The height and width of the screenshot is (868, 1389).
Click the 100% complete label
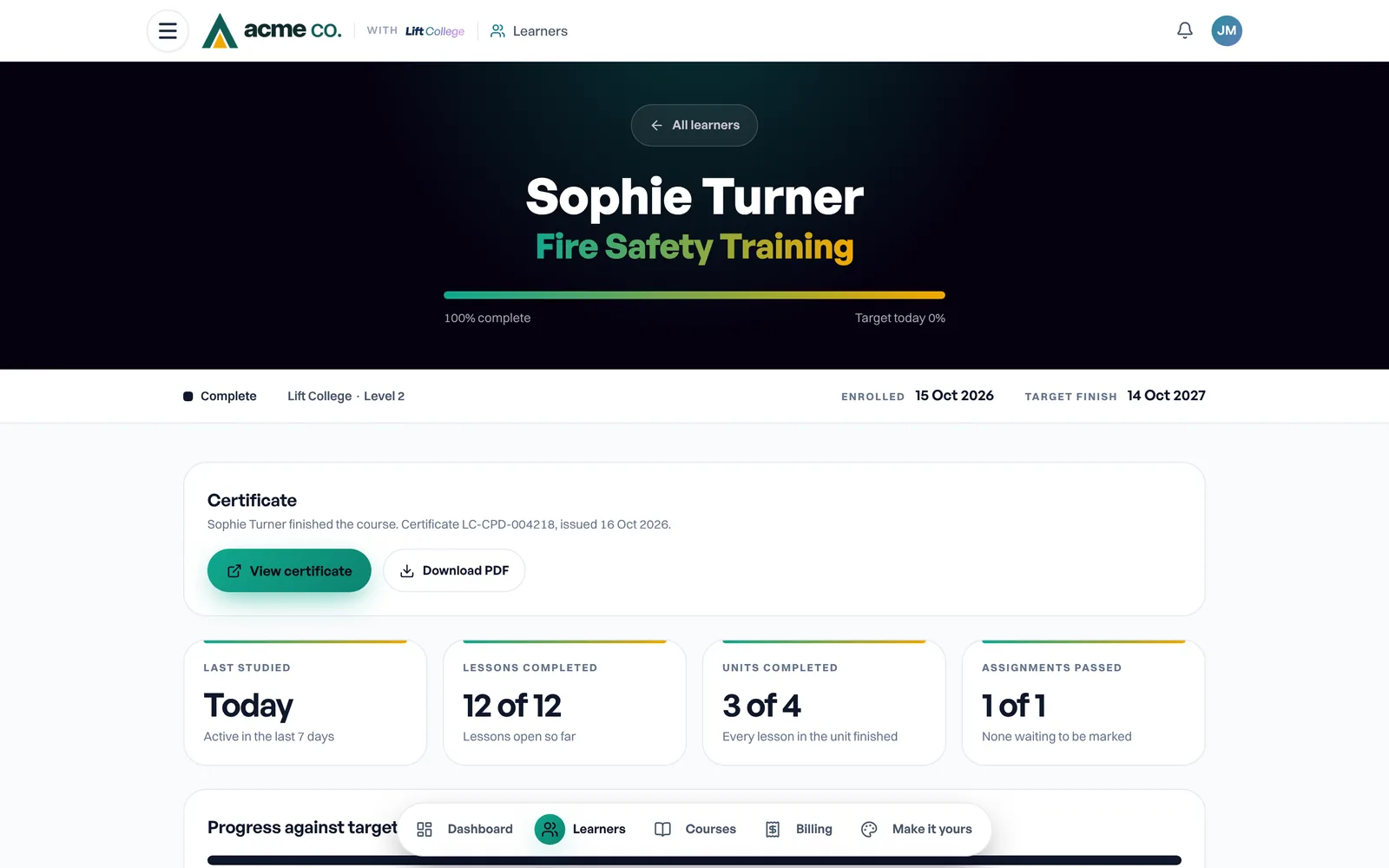click(x=487, y=319)
